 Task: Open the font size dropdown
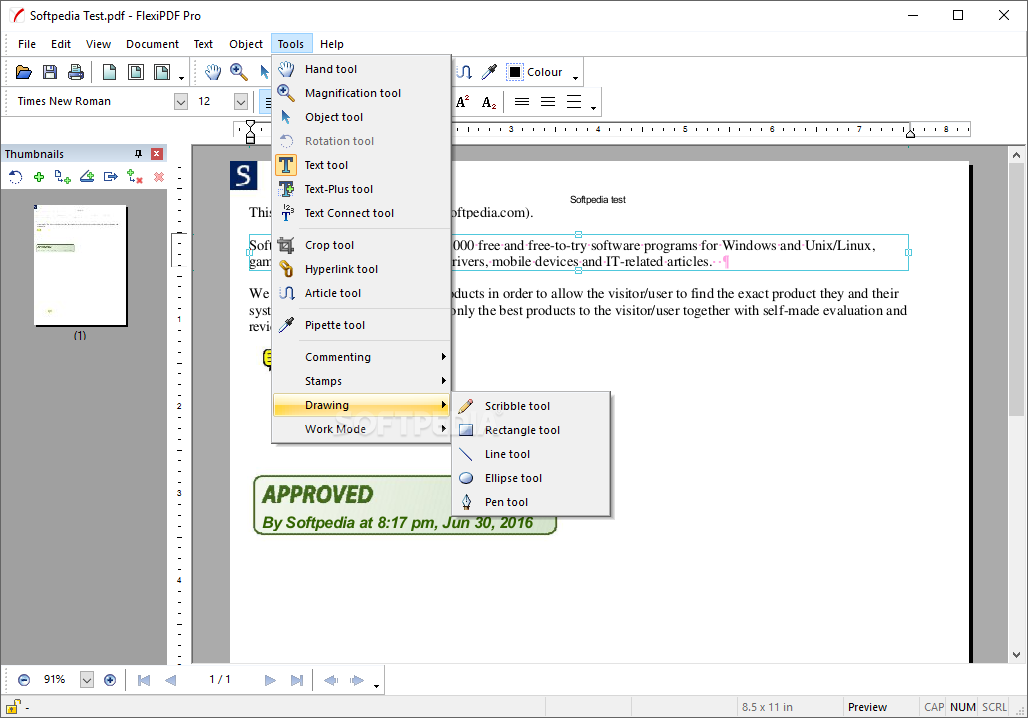tap(241, 102)
